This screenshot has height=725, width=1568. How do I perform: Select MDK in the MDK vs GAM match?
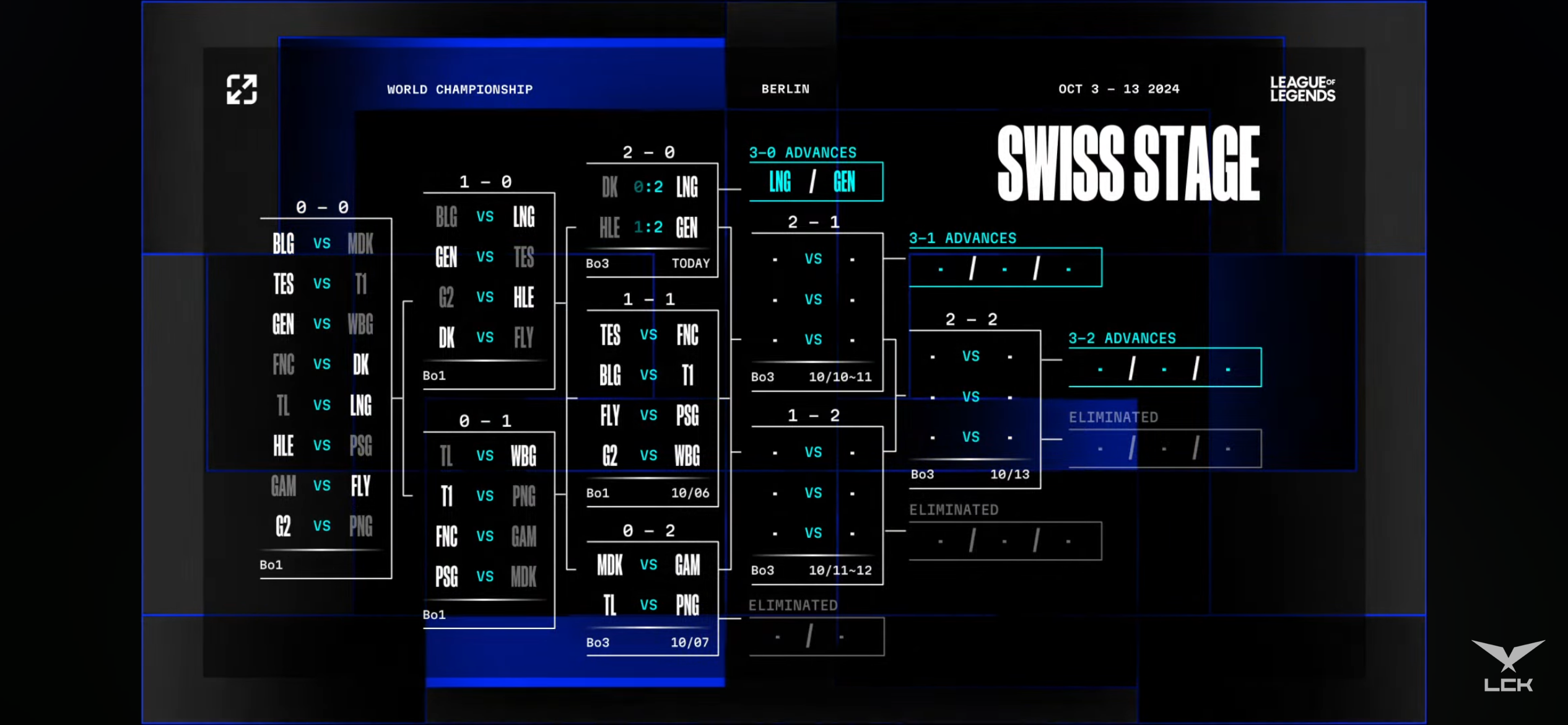click(x=610, y=565)
